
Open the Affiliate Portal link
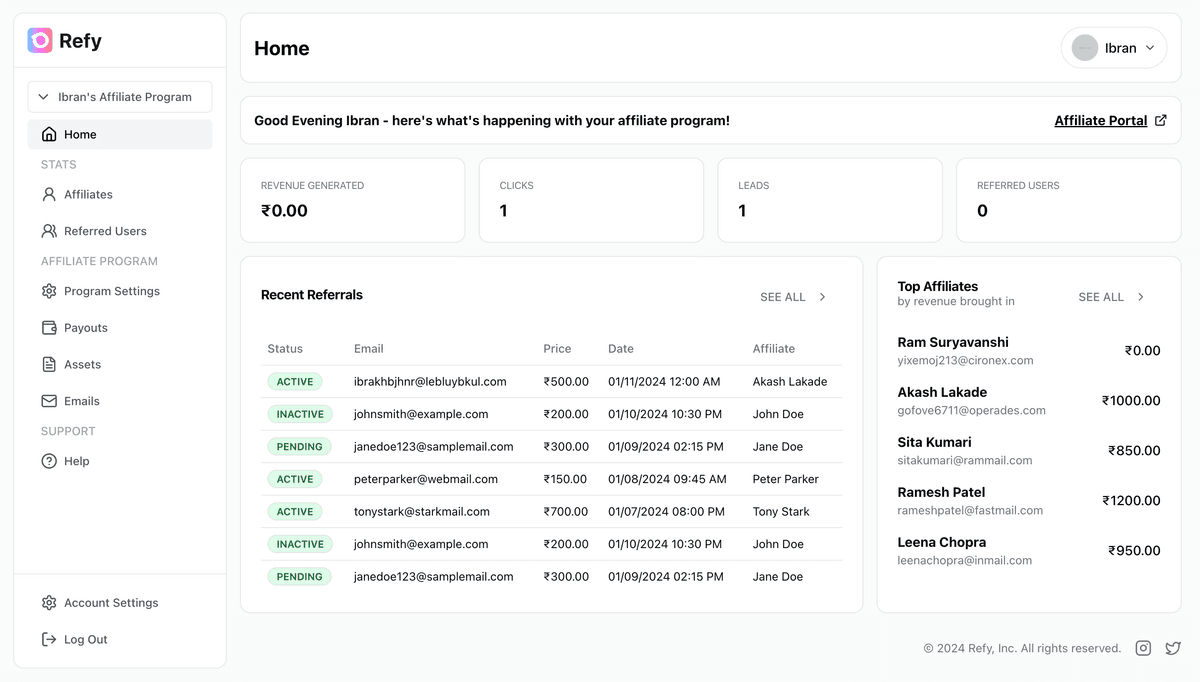[x=1100, y=120]
